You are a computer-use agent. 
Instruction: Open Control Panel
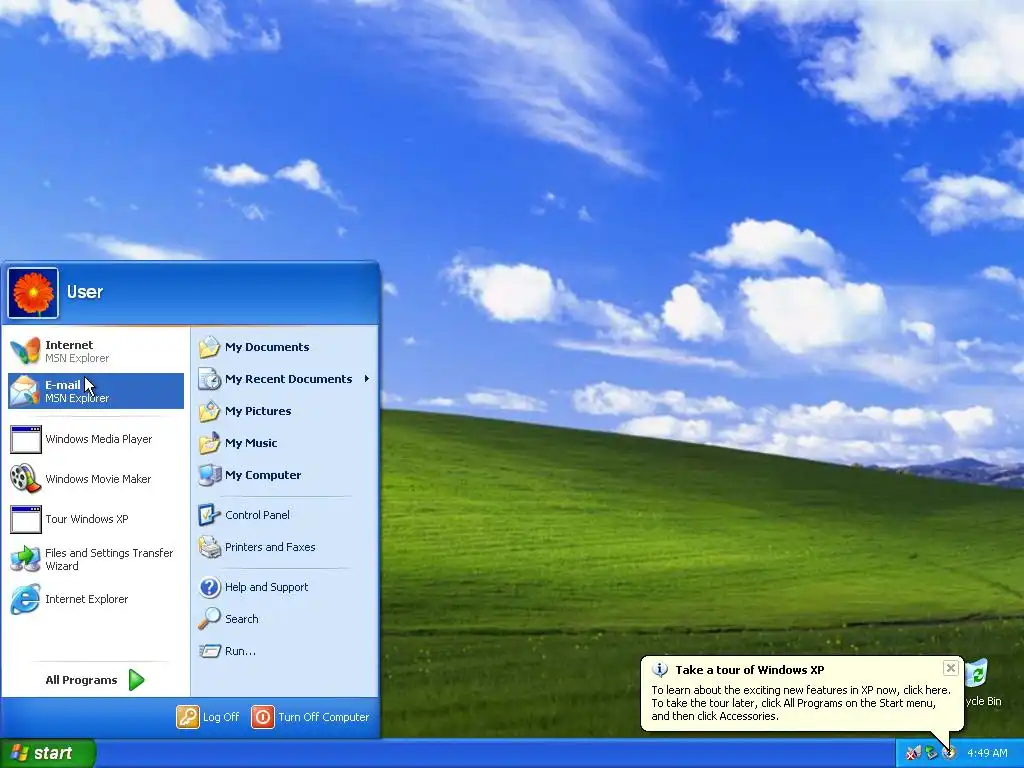[x=284, y=515]
